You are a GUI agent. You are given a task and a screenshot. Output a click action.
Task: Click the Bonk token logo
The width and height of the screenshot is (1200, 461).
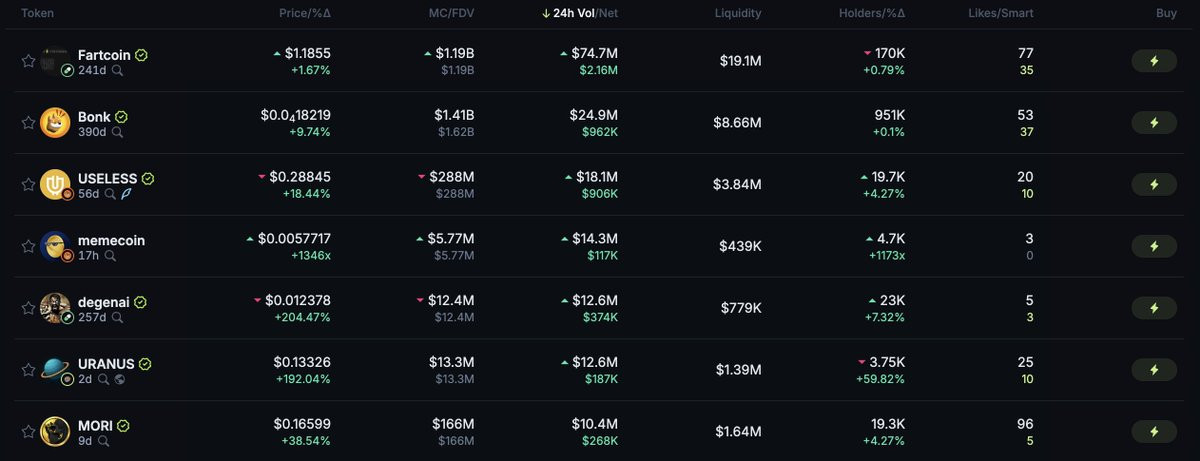pyautogui.click(x=55, y=123)
